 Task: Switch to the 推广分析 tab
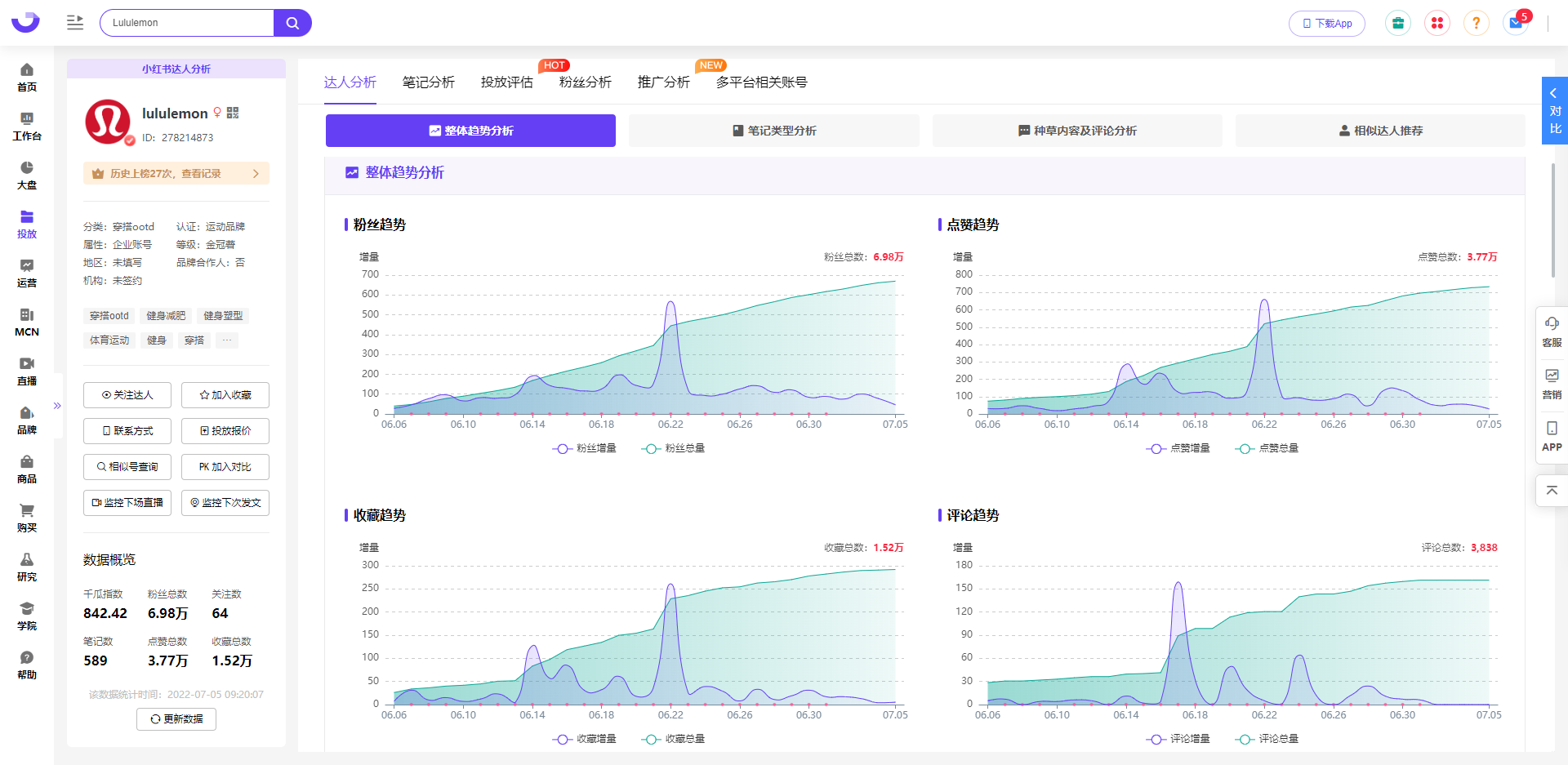(664, 82)
